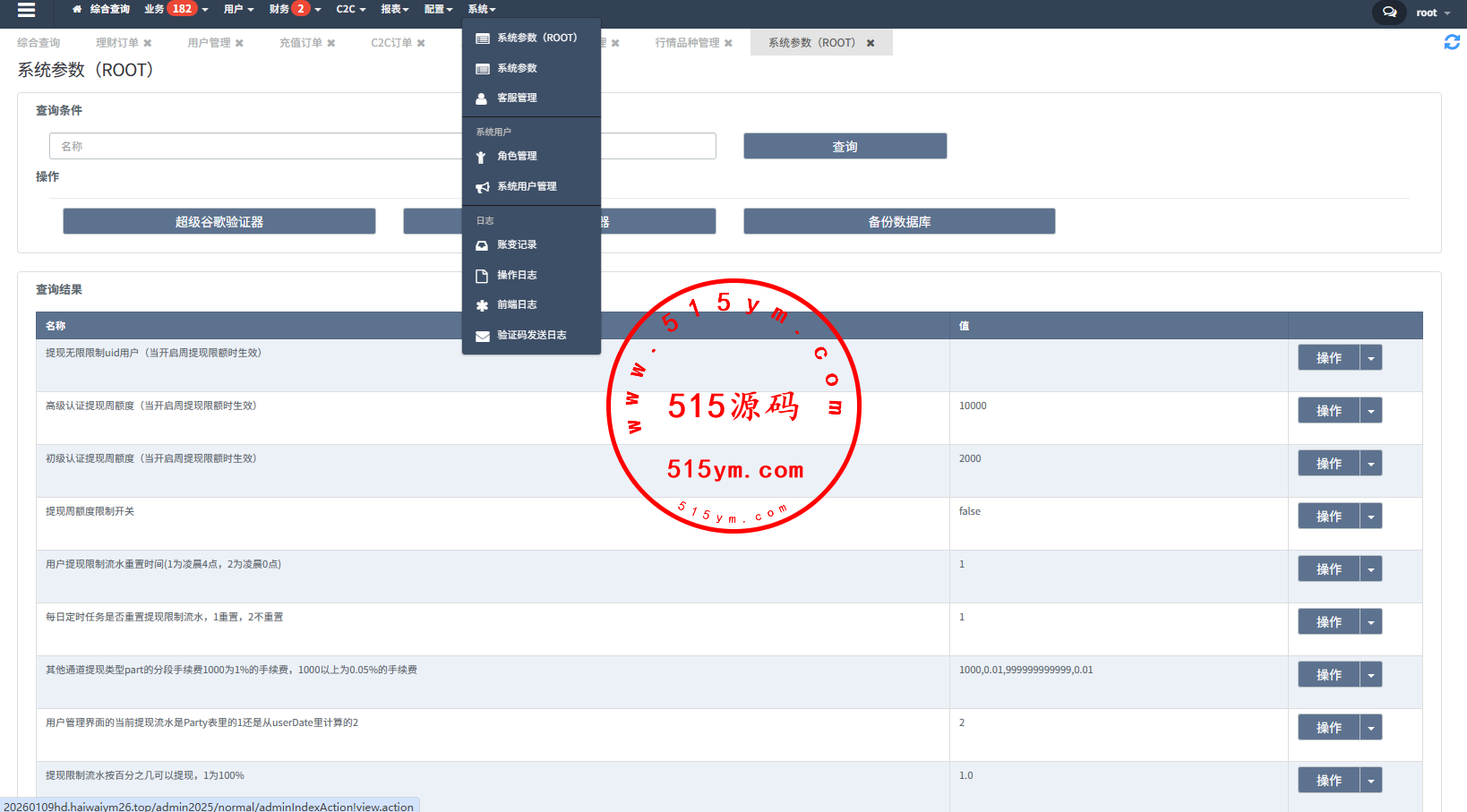Open 操作 dropdown arrow for 高级认证提现周额度
Viewport: 1467px width, 812px height.
click(1370, 411)
